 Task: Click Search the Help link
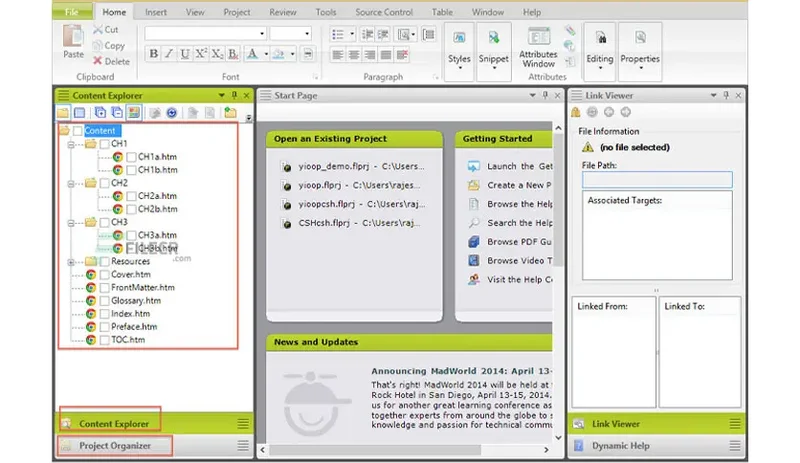click(519, 223)
